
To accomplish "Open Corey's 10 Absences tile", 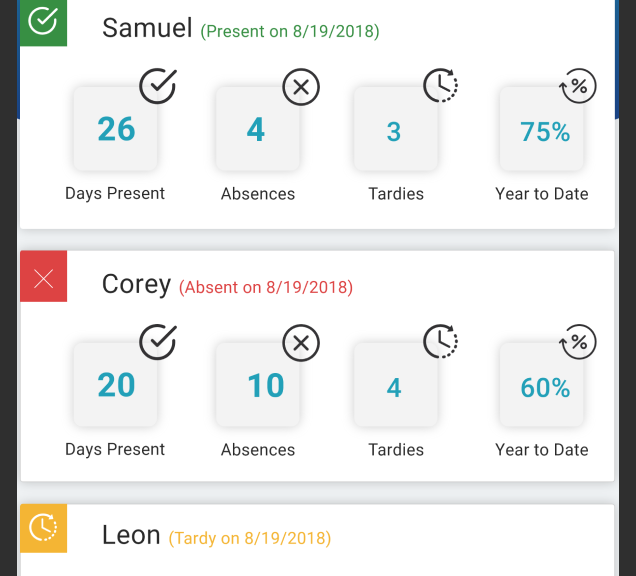I will click(258, 385).
